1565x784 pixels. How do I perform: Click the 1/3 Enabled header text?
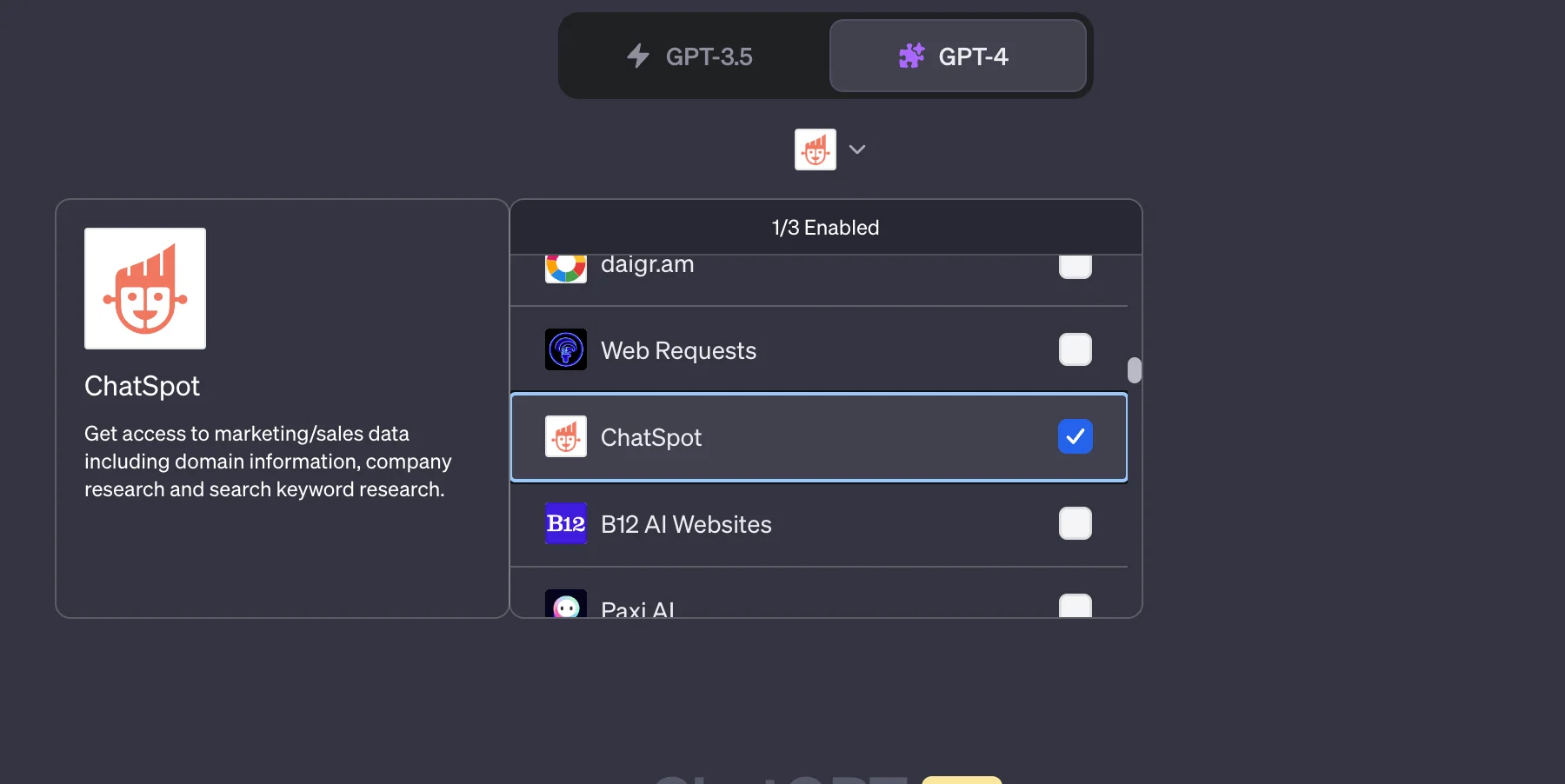tap(825, 228)
